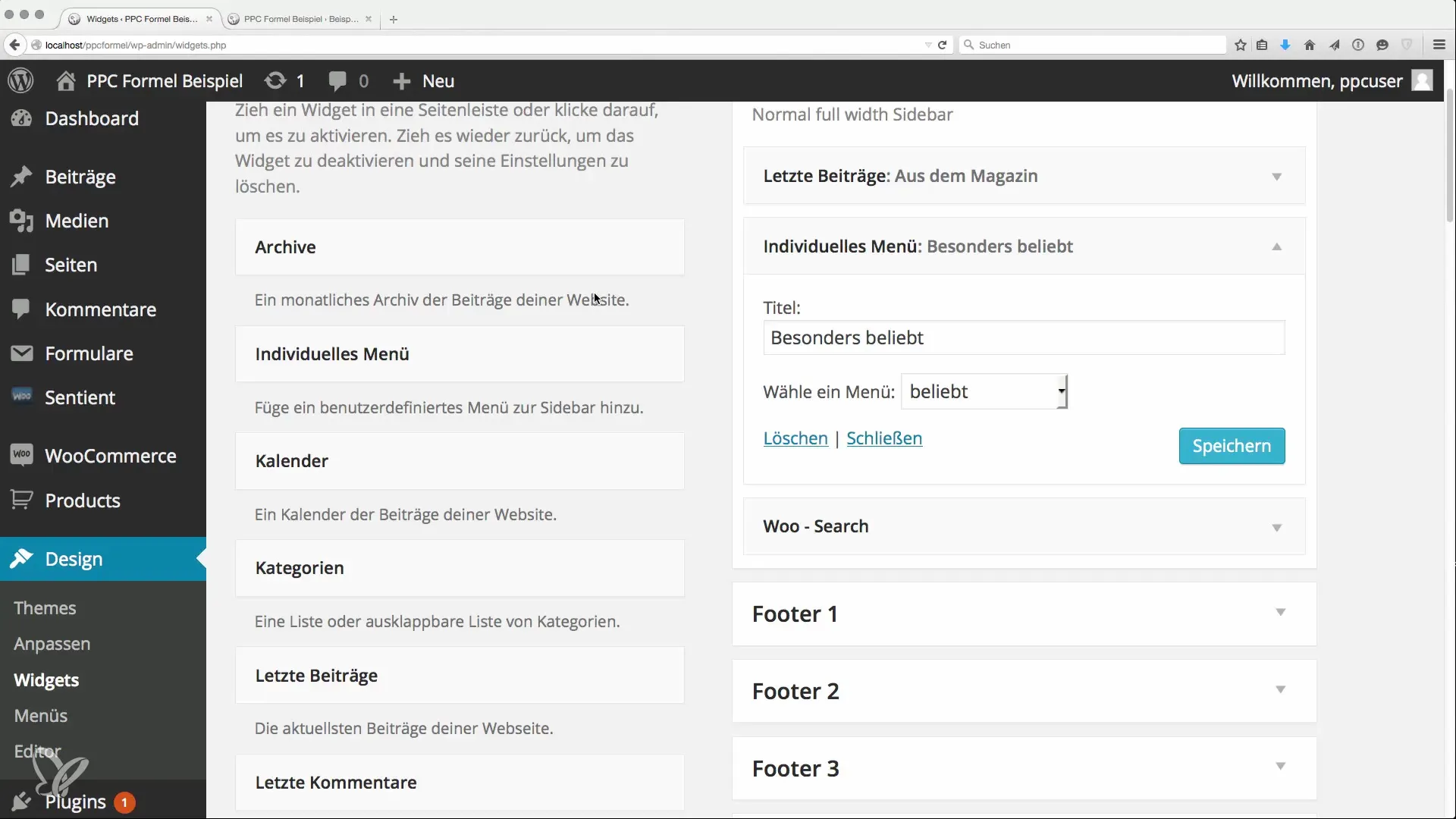Select the Kategorien available widget
Image resolution: width=1456 pixels, height=819 pixels.
pyautogui.click(x=460, y=568)
